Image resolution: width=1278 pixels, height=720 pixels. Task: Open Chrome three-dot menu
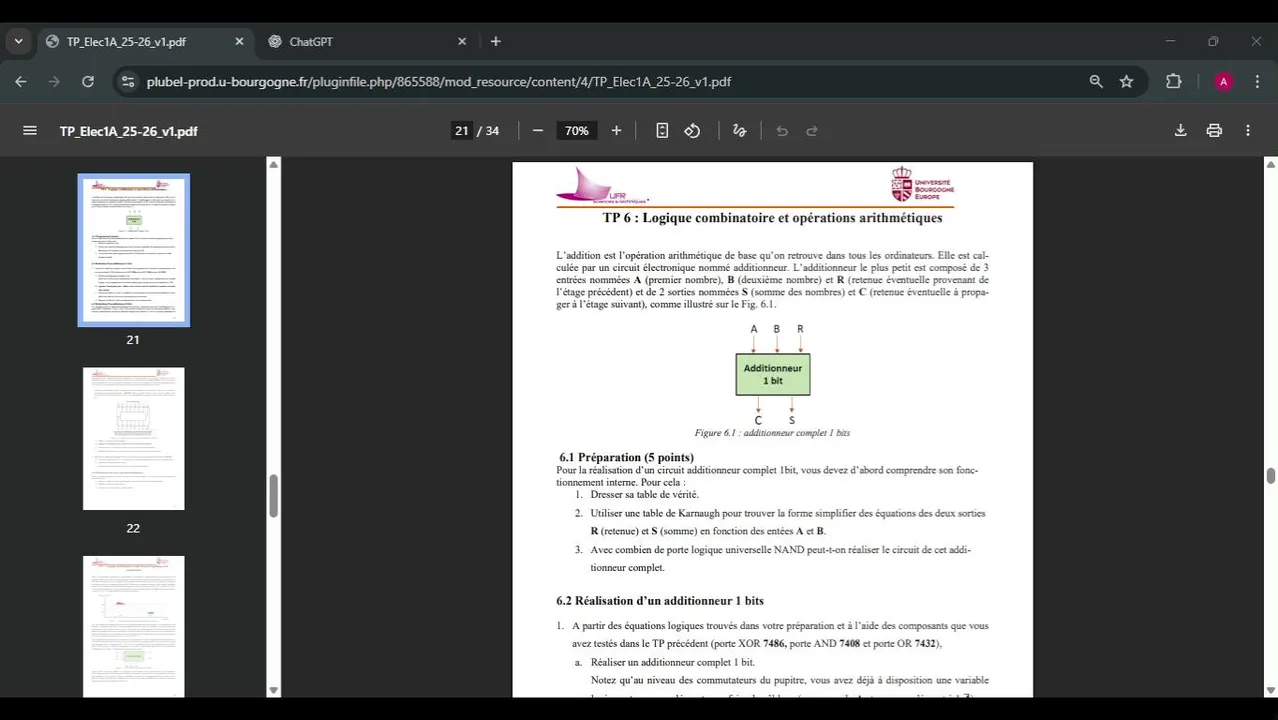1257,82
